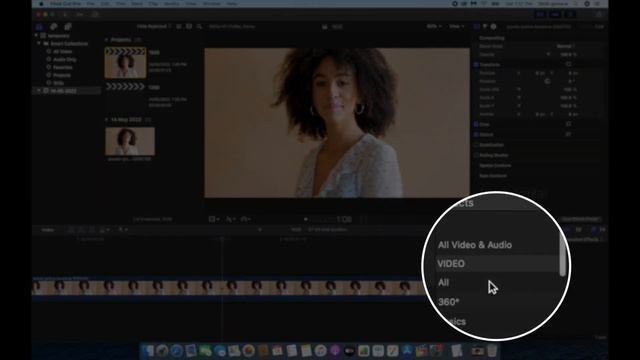
Task: Click the Rotation dial control
Action: pyautogui.click(x=547, y=81)
